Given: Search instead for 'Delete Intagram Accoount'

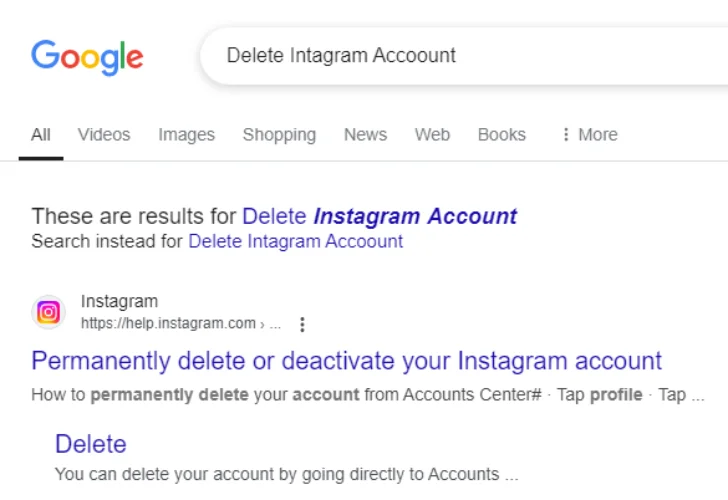Looking at the screenshot, I should tap(295, 241).
